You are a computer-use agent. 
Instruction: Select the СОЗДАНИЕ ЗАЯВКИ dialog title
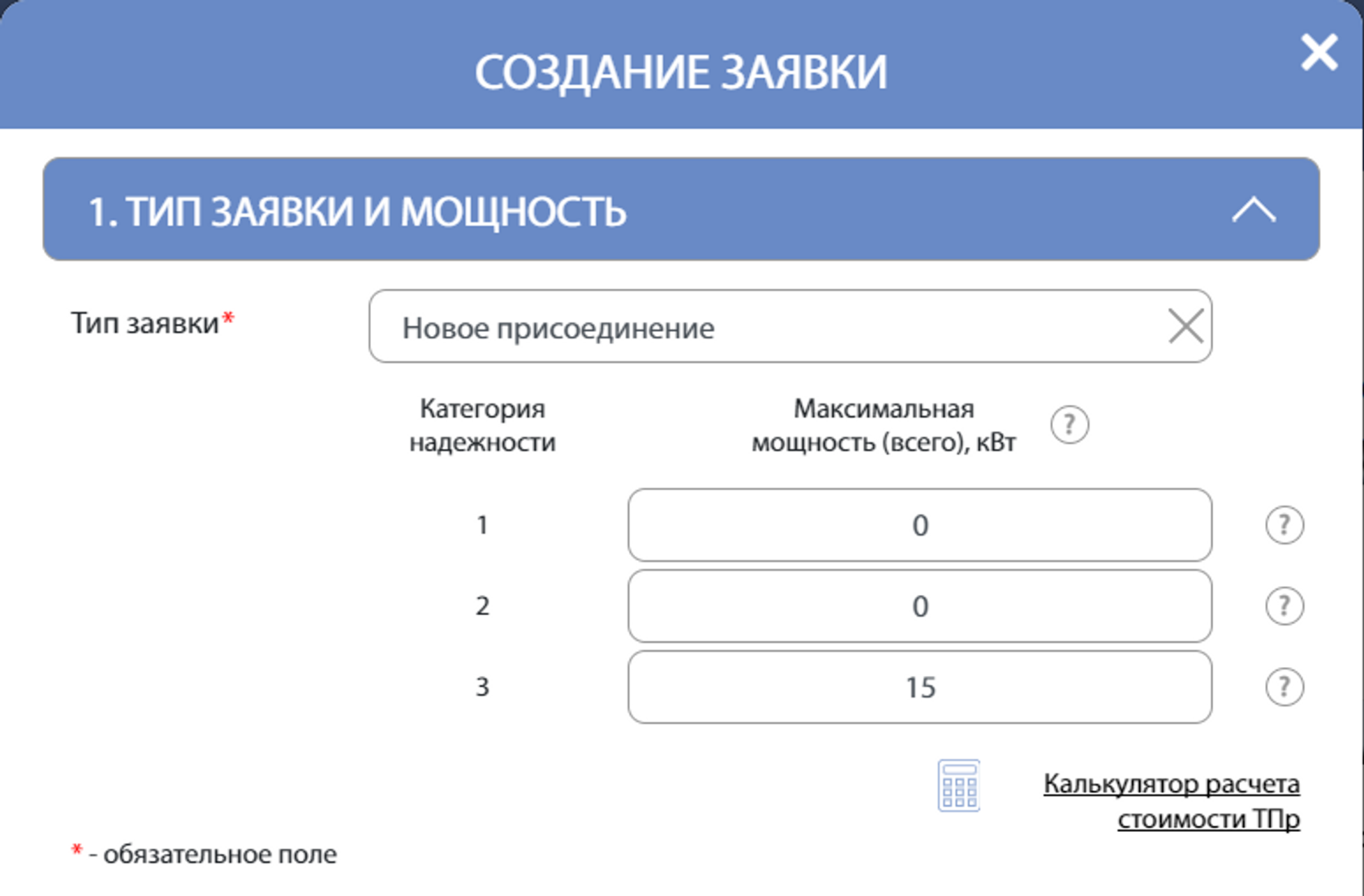pyautogui.click(x=681, y=72)
